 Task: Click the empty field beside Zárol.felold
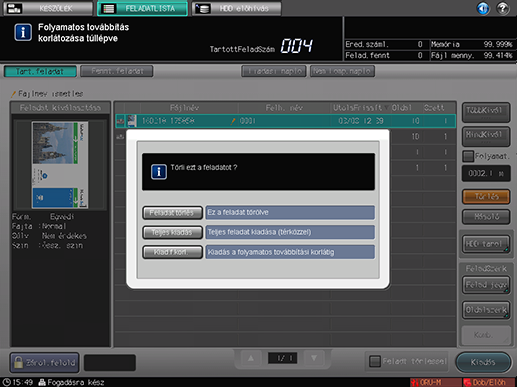(110, 363)
